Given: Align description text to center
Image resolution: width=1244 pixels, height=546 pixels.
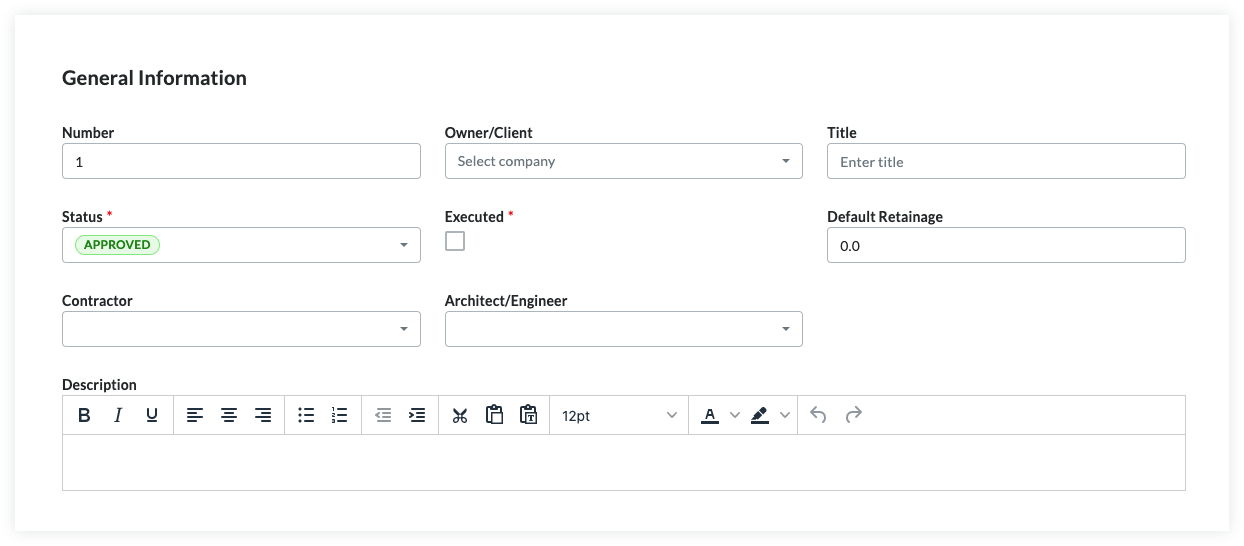Looking at the screenshot, I should pos(229,415).
